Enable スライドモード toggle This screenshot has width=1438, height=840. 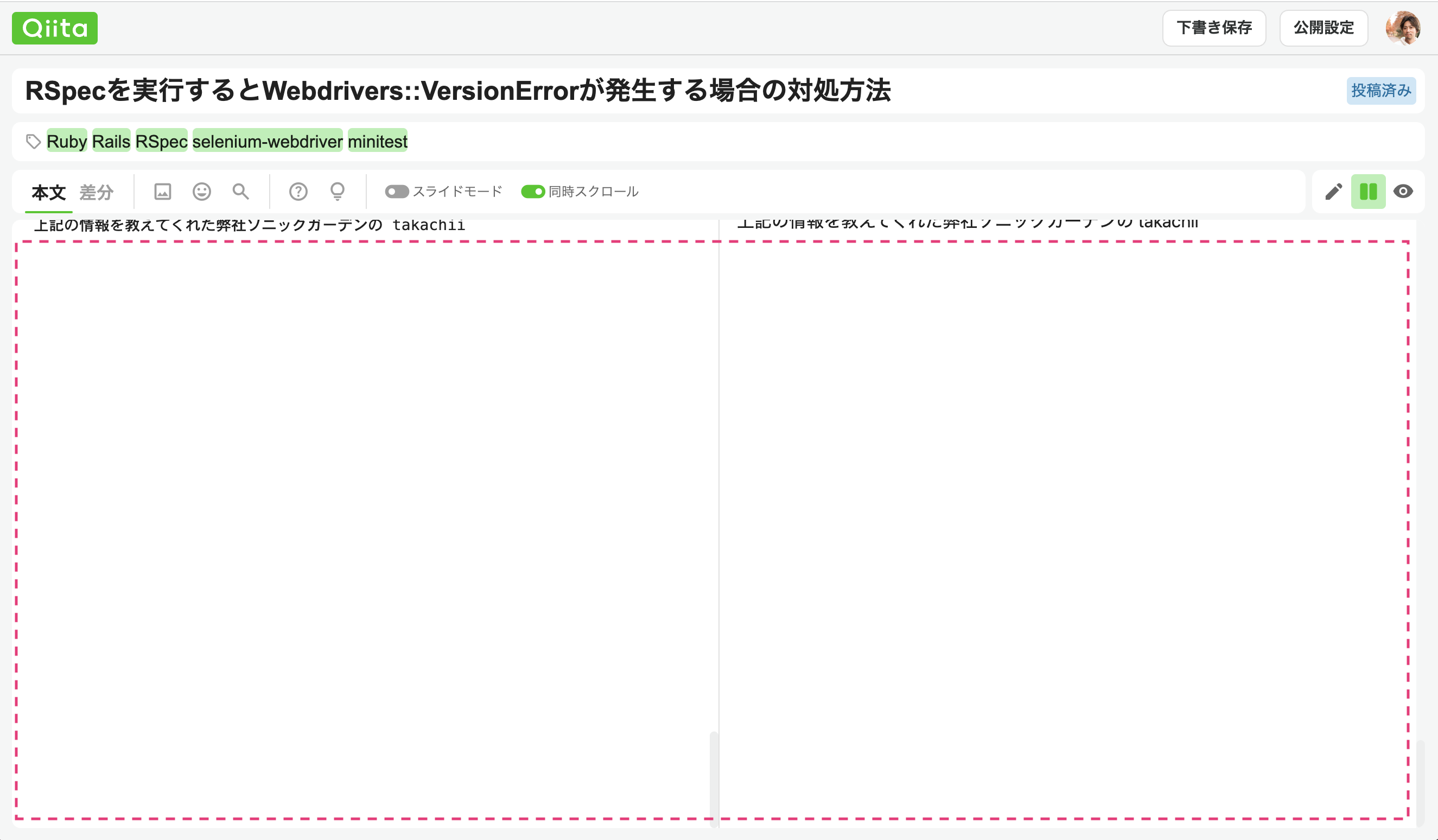396,192
